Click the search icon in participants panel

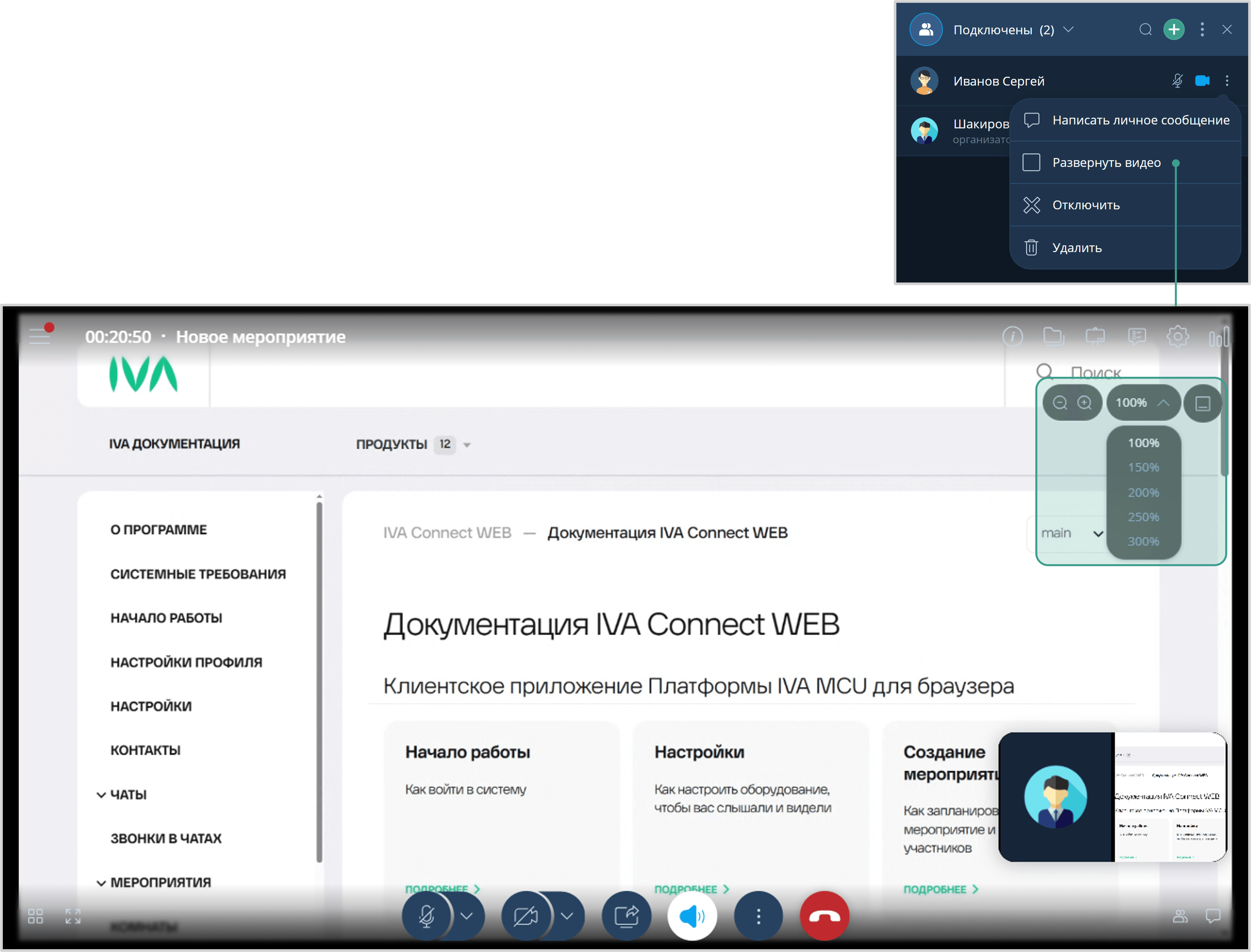coord(1146,29)
